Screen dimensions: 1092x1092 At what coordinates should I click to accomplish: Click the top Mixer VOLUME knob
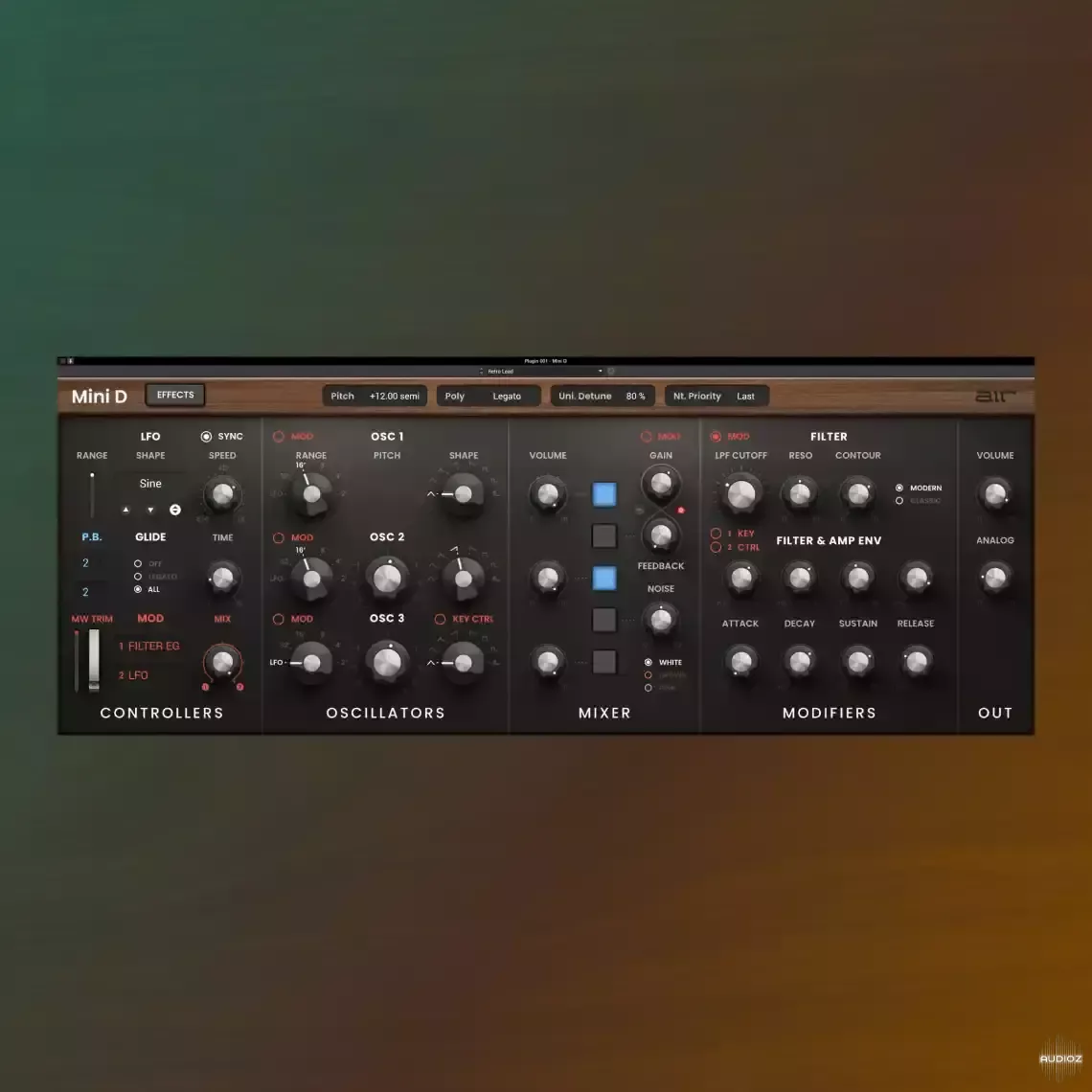(548, 494)
